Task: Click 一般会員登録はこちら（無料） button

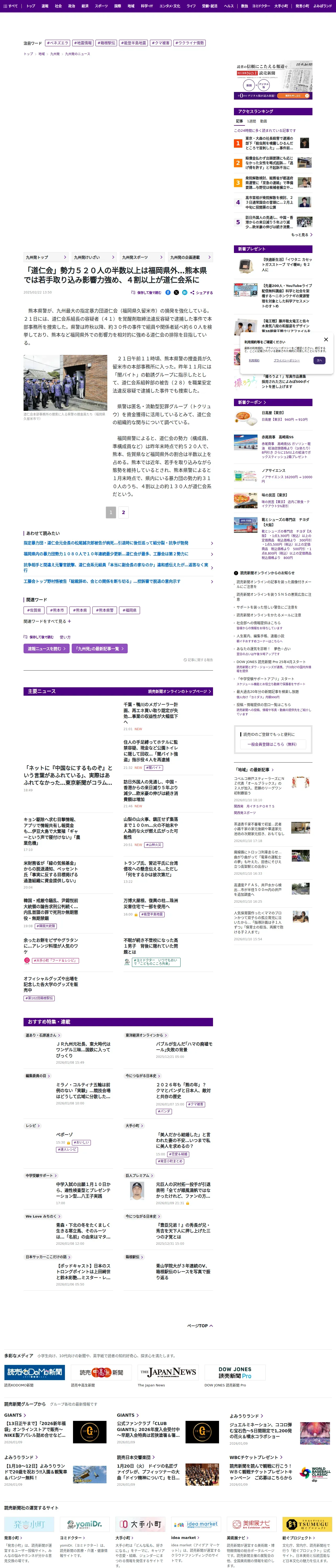Action: tap(273, 745)
